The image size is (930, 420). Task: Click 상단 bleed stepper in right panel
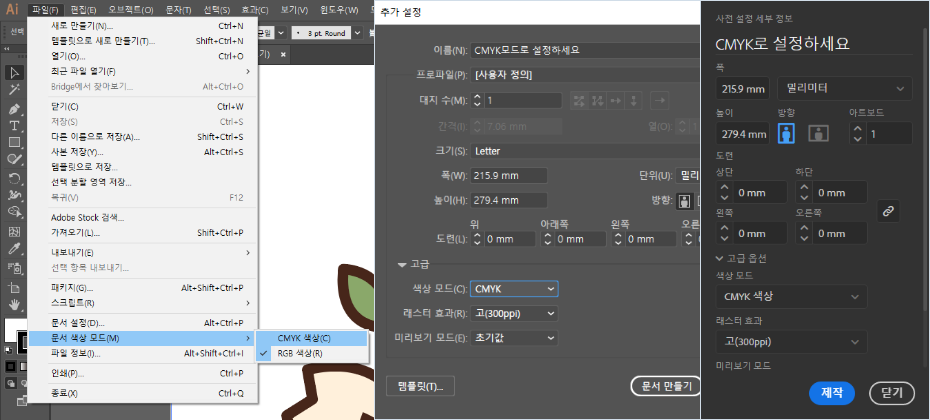click(724, 193)
